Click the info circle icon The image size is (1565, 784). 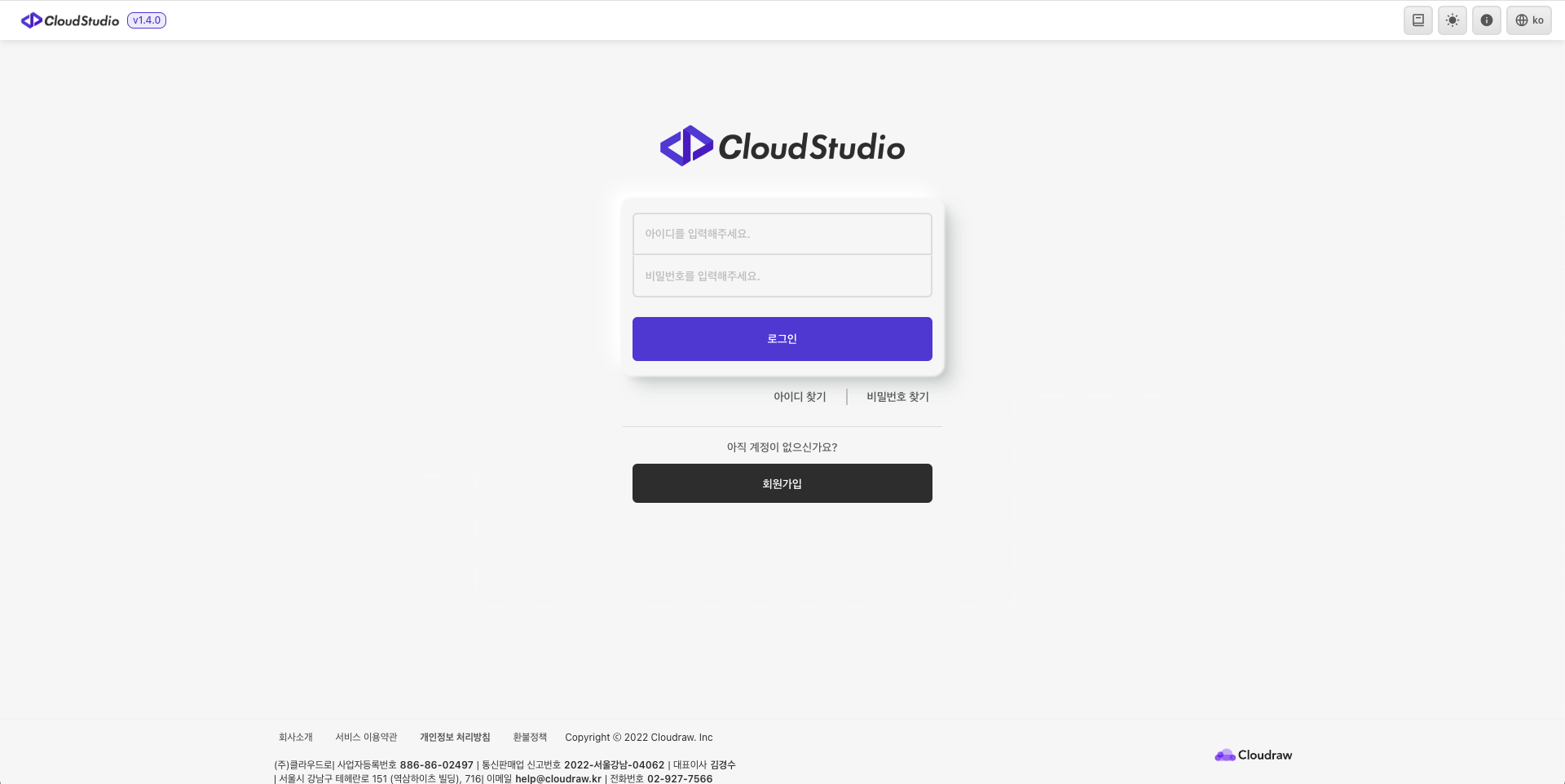click(x=1486, y=20)
